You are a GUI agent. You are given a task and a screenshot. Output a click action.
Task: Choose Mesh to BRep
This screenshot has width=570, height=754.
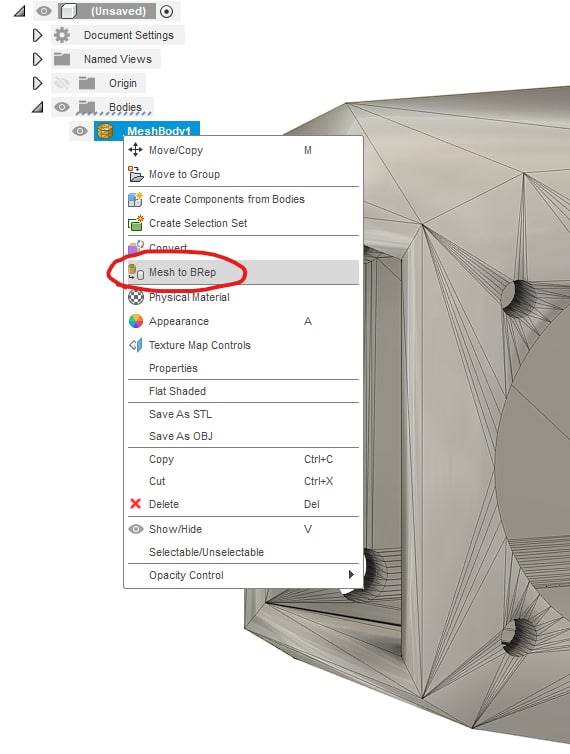[x=243, y=272]
